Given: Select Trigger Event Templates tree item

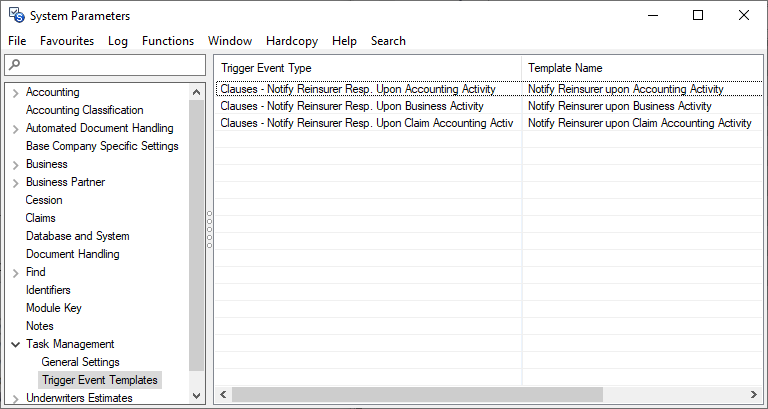Looking at the screenshot, I should pyautogui.click(x=100, y=380).
